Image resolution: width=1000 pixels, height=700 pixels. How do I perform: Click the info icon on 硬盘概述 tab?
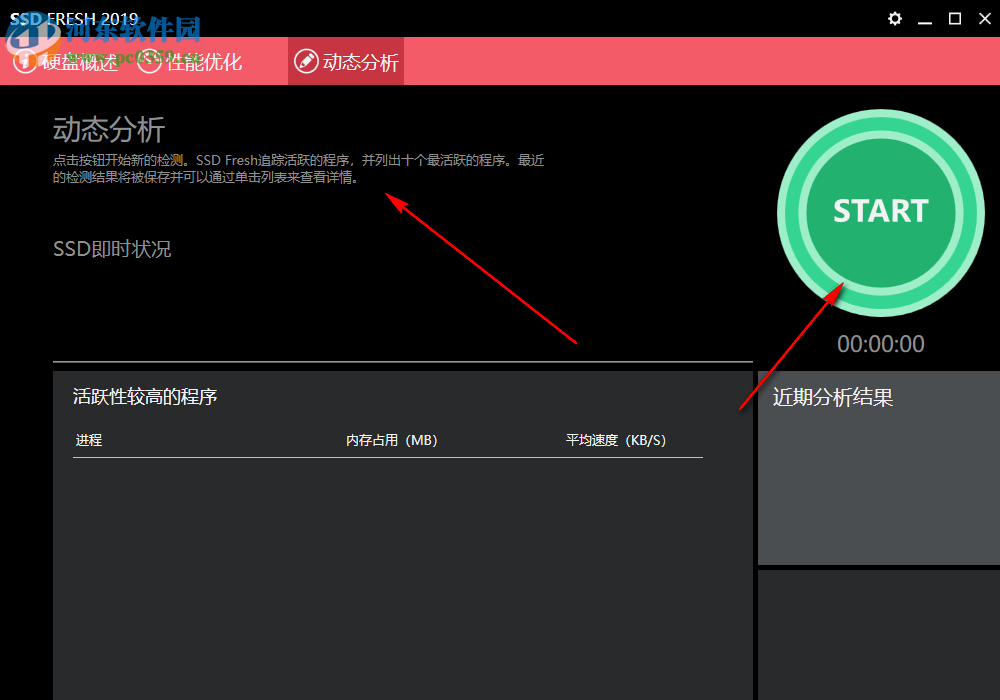[25, 61]
